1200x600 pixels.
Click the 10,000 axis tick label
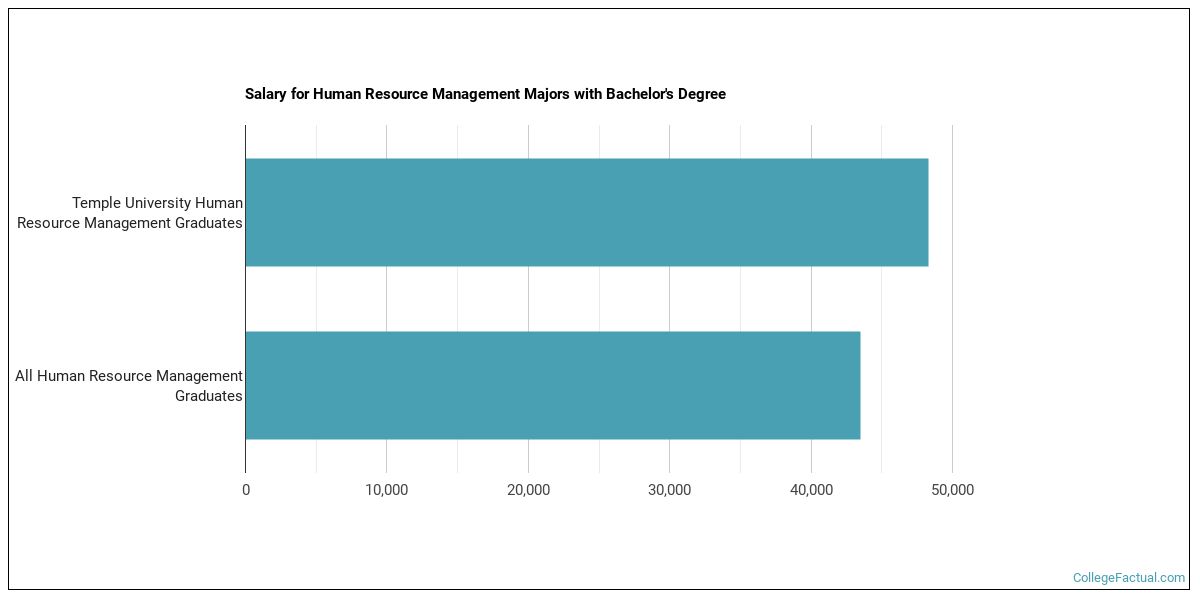click(x=387, y=490)
